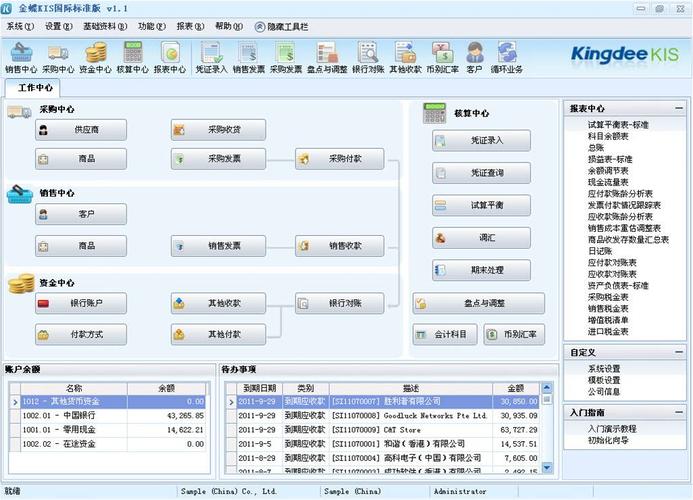This screenshot has height=500, width=693.
Task: Click the 凭证查询 button
Action: coord(481,173)
